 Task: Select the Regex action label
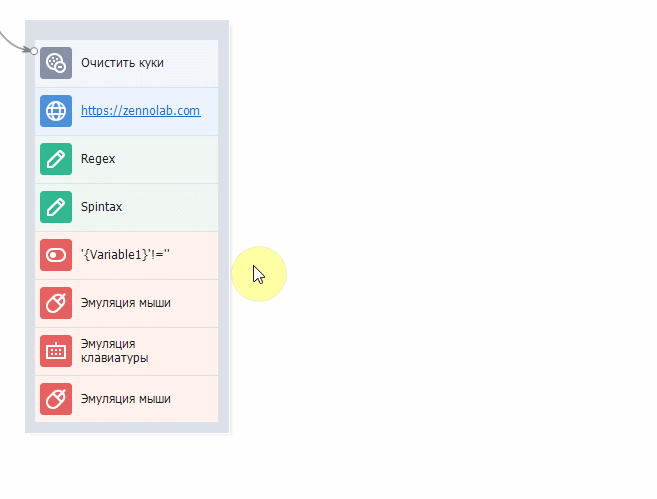[x=98, y=159]
